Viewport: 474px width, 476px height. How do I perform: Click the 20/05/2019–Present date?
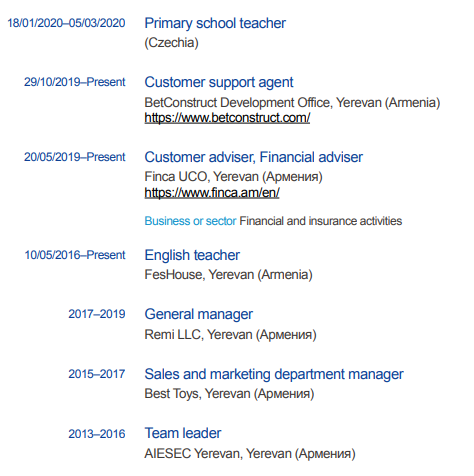[x=75, y=157]
